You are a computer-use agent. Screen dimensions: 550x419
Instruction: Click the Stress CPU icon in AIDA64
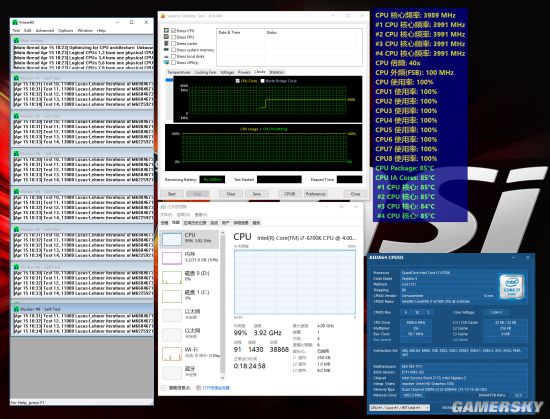coord(166,31)
